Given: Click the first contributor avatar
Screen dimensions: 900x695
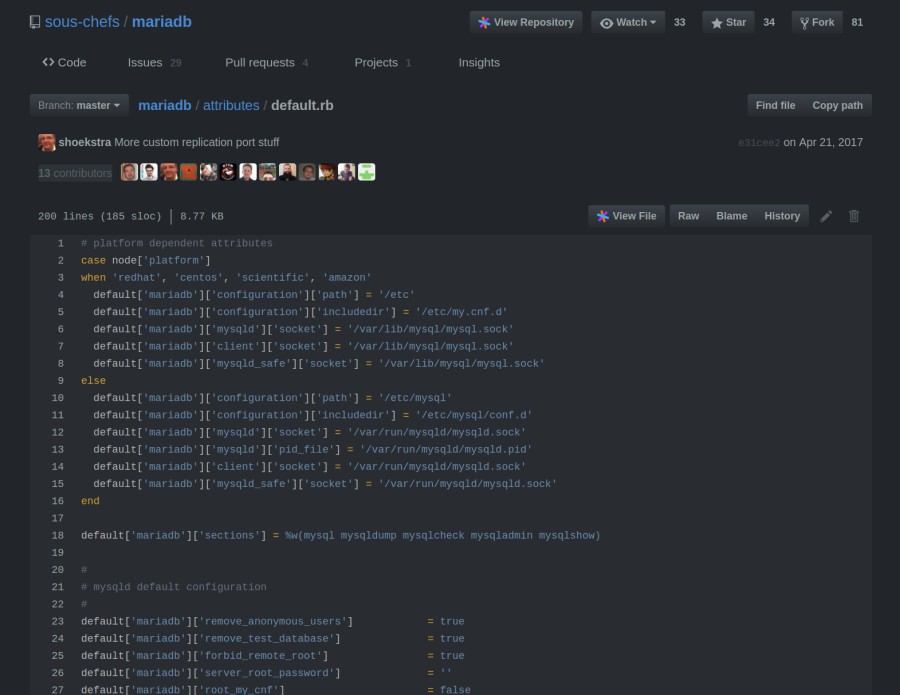Looking at the screenshot, I should (x=129, y=172).
